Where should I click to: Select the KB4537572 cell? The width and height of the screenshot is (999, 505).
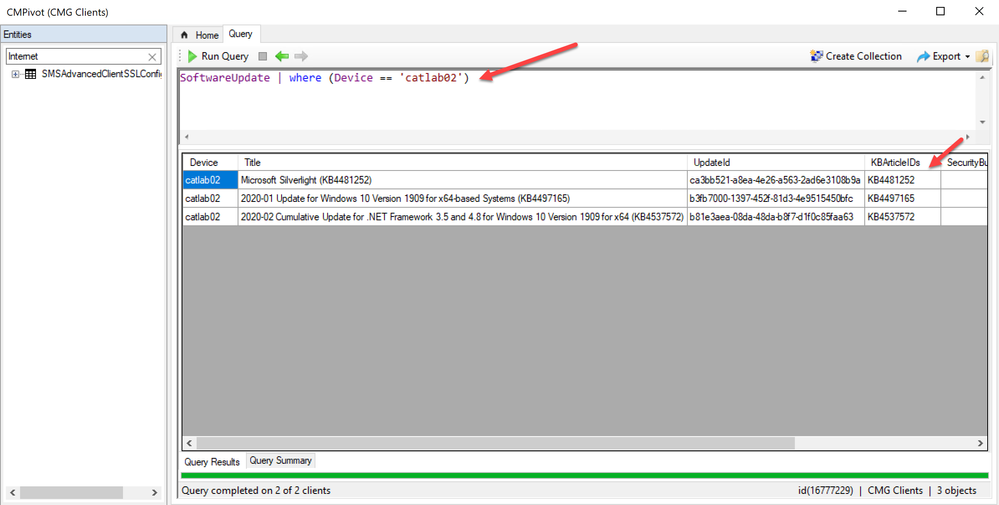coord(902,217)
